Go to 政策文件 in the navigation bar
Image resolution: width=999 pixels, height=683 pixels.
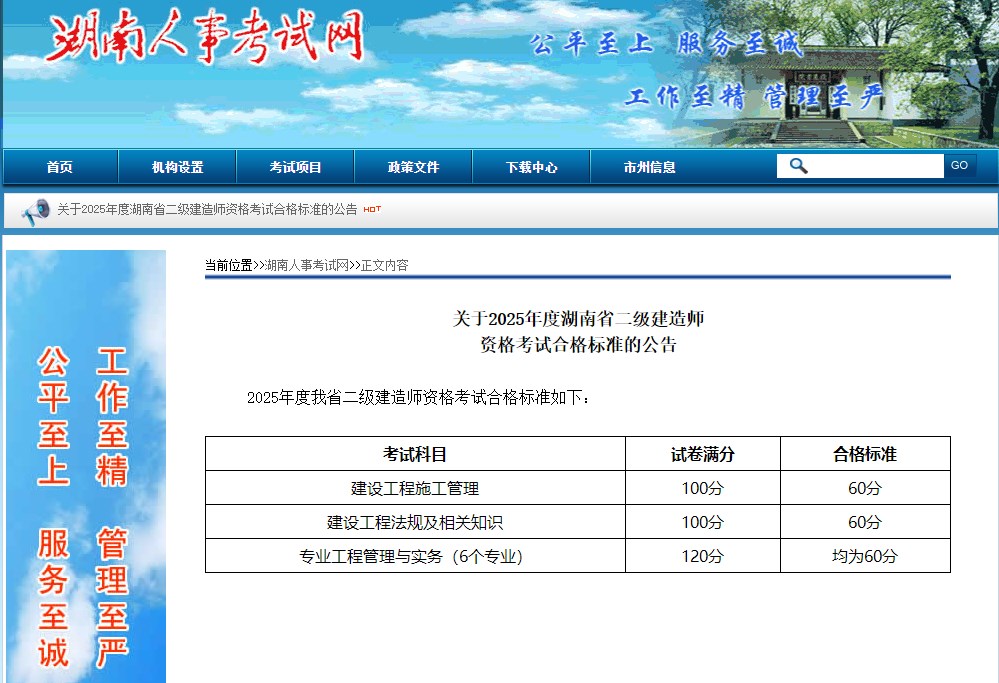tap(413, 167)
